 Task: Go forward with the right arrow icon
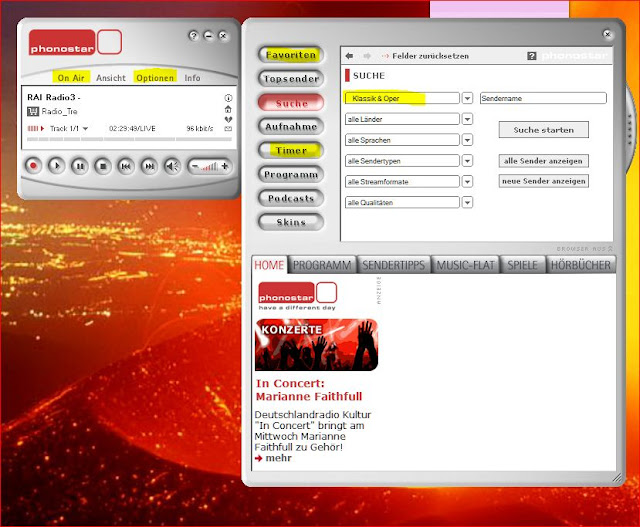[x=367, y=56]
